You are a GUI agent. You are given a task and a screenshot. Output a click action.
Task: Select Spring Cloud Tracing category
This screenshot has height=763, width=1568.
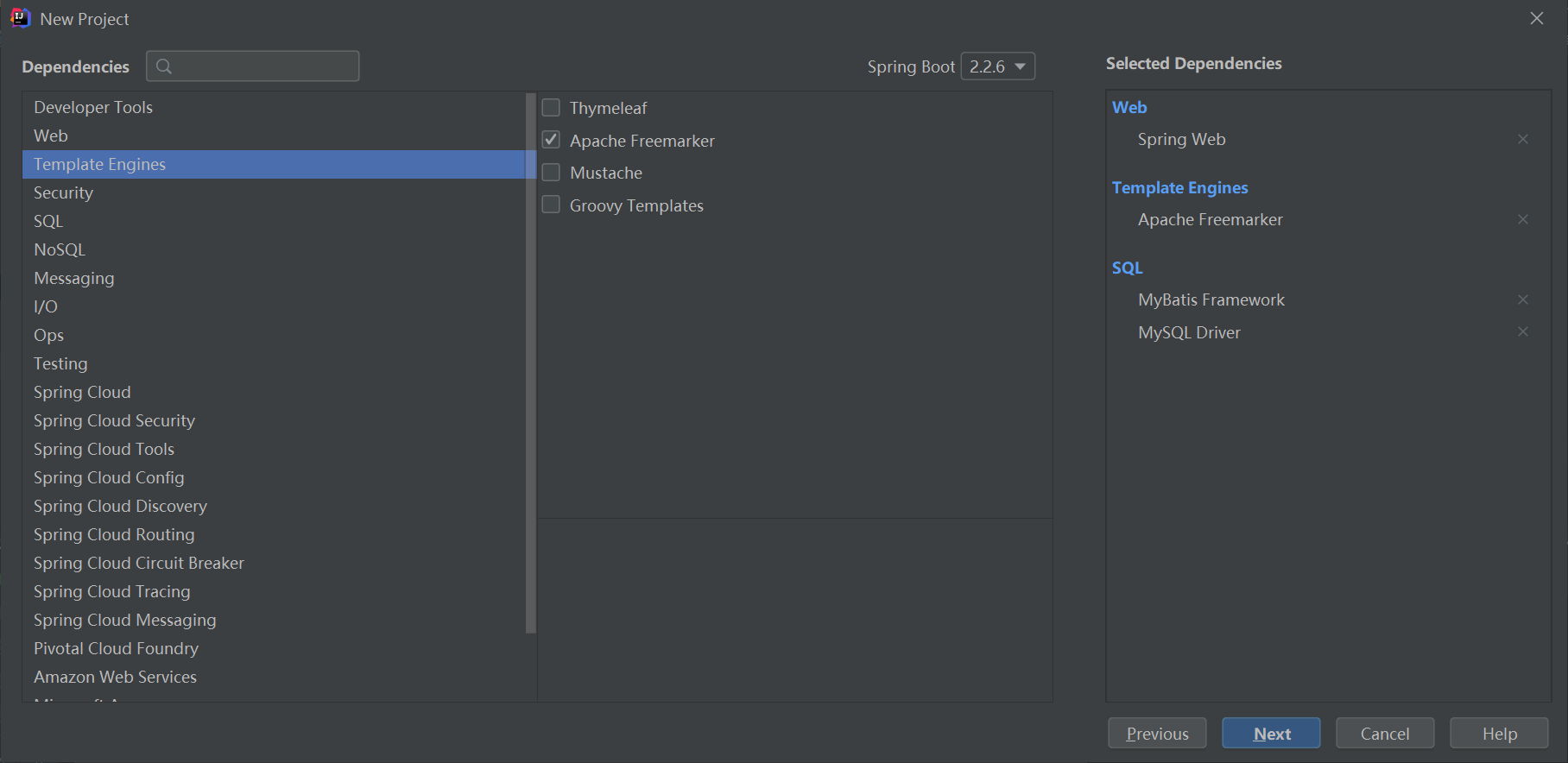point(274,591)
